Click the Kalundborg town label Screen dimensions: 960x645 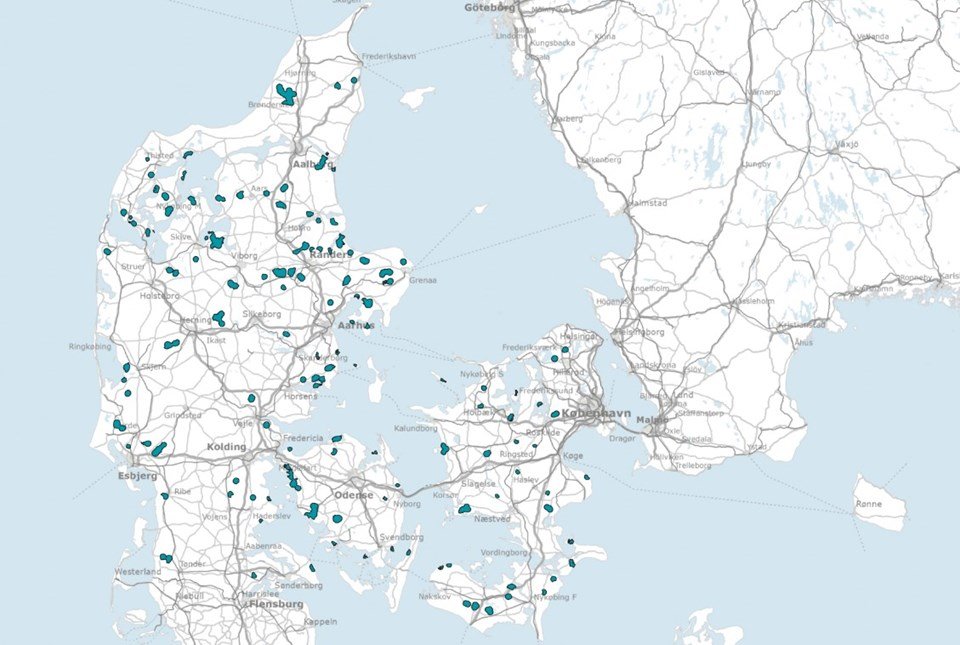coord(416,428)
